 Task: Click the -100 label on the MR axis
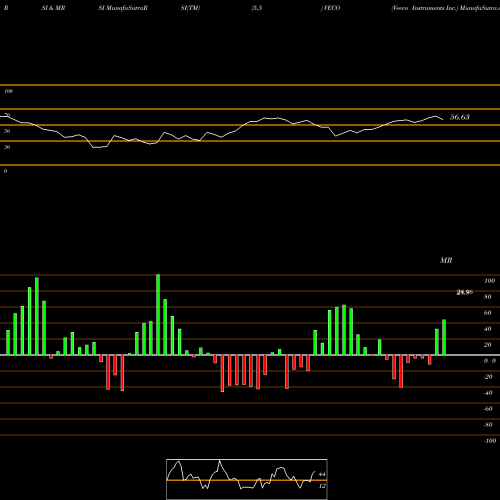point(490,441)
